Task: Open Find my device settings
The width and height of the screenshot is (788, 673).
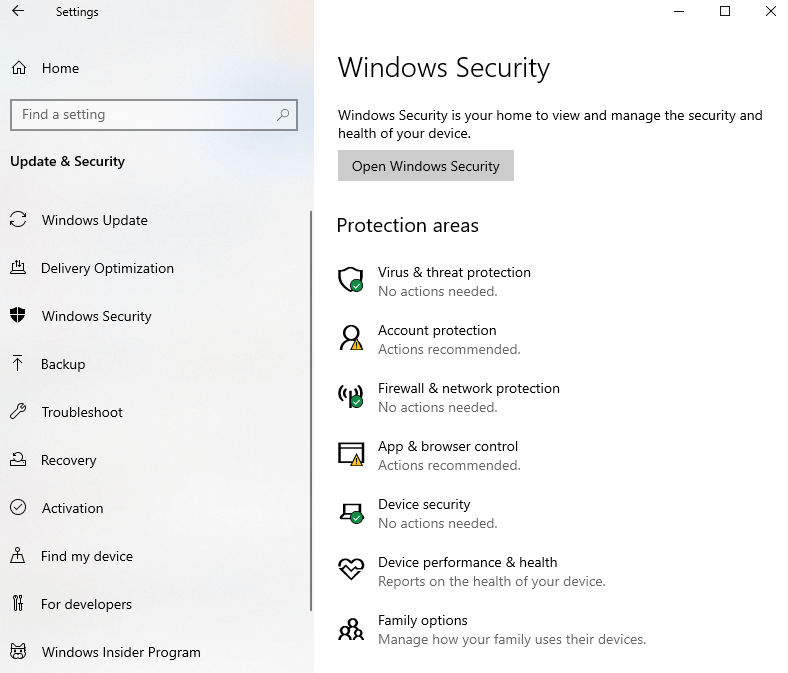Action: coord(86,556)
